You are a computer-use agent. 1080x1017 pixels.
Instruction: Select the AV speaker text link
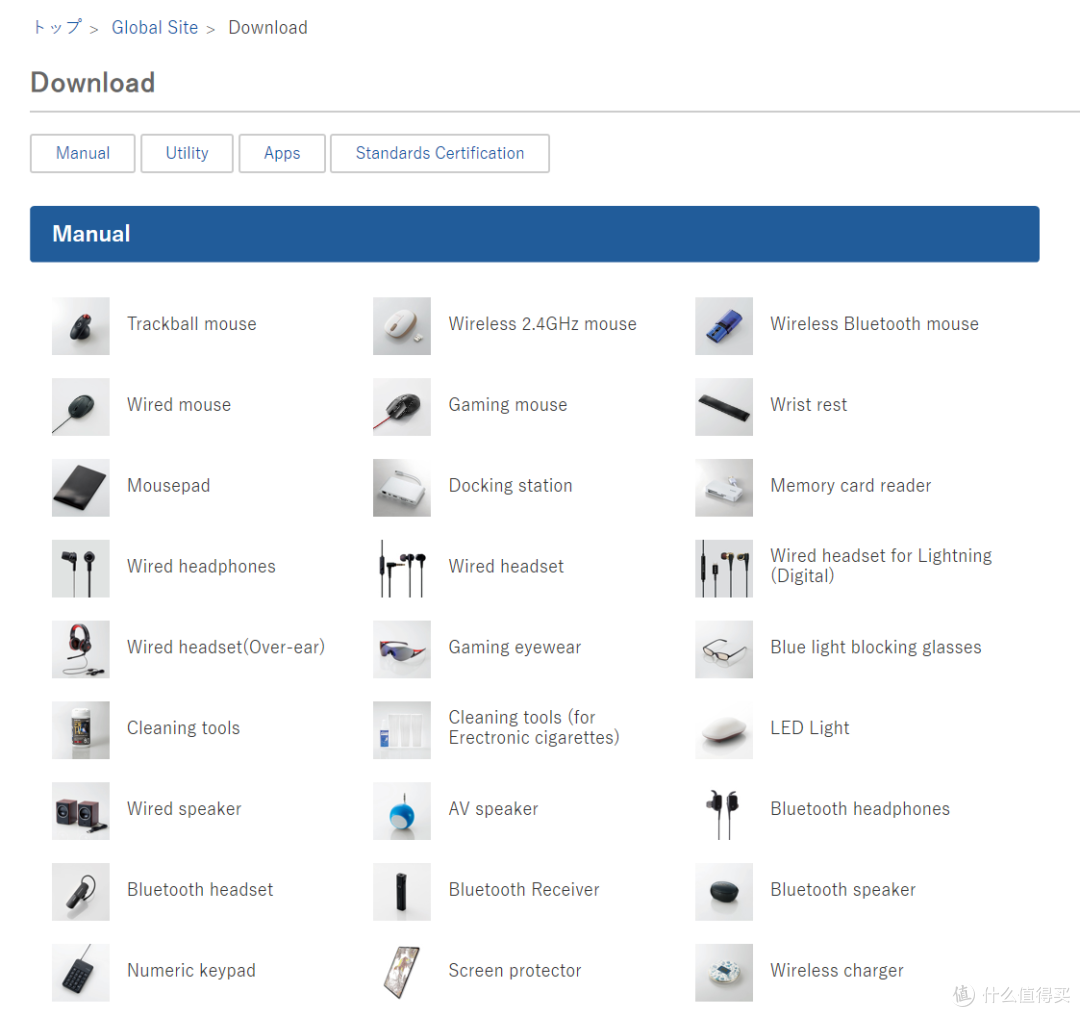(x=493, y=808)
